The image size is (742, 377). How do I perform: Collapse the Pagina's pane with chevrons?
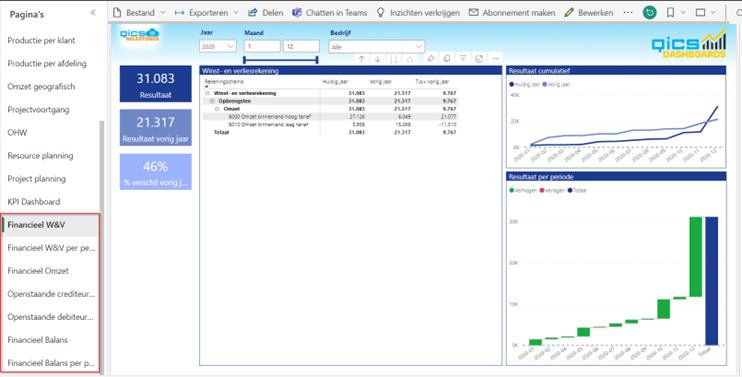click(93, 13)
